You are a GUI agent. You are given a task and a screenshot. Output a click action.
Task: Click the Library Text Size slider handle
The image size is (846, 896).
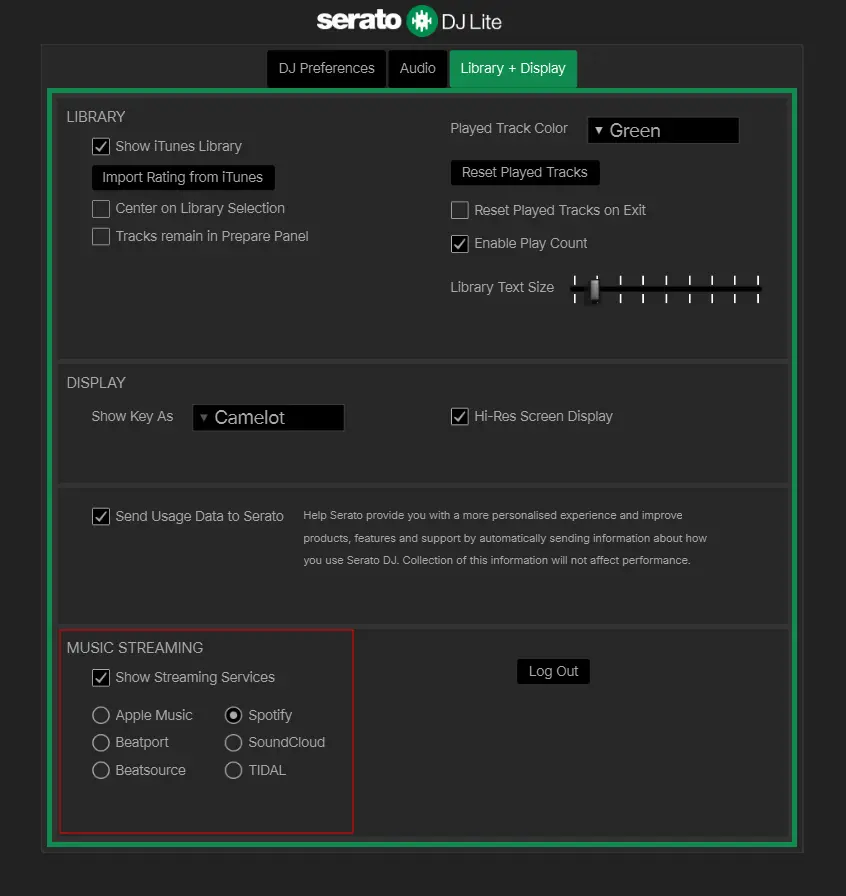pos(594,289)
